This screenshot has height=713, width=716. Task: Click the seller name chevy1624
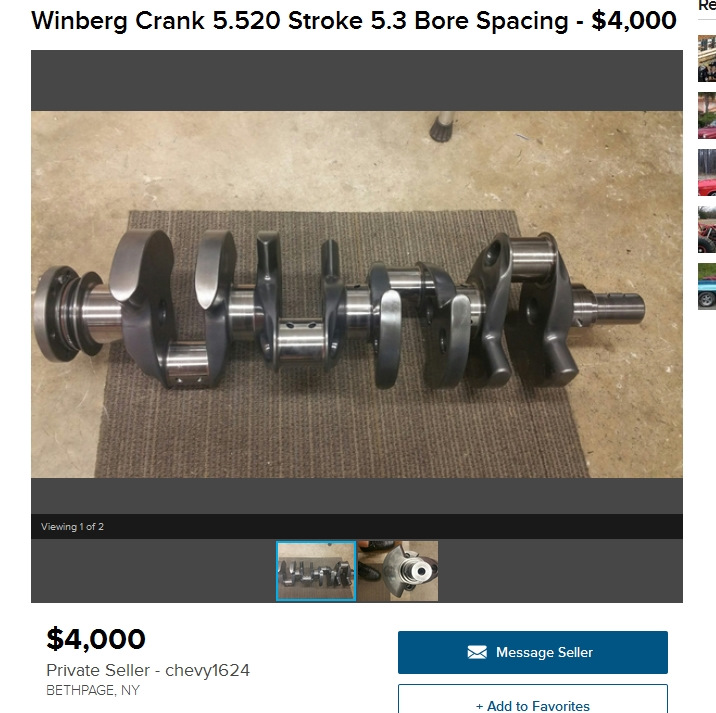point(207,671)
